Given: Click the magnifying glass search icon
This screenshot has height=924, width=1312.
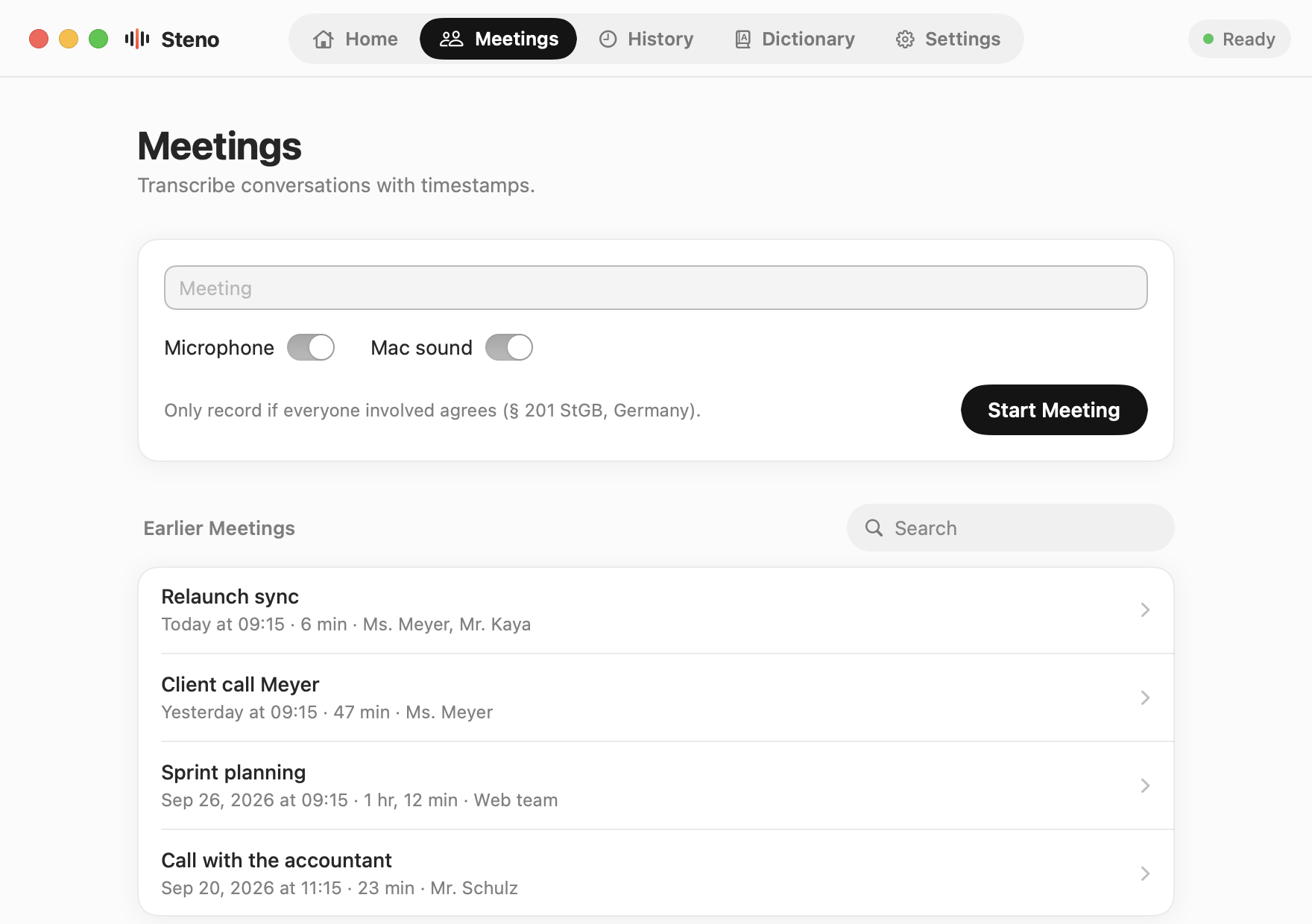Looking at the screenshot, I should click(x=874, y=528).
